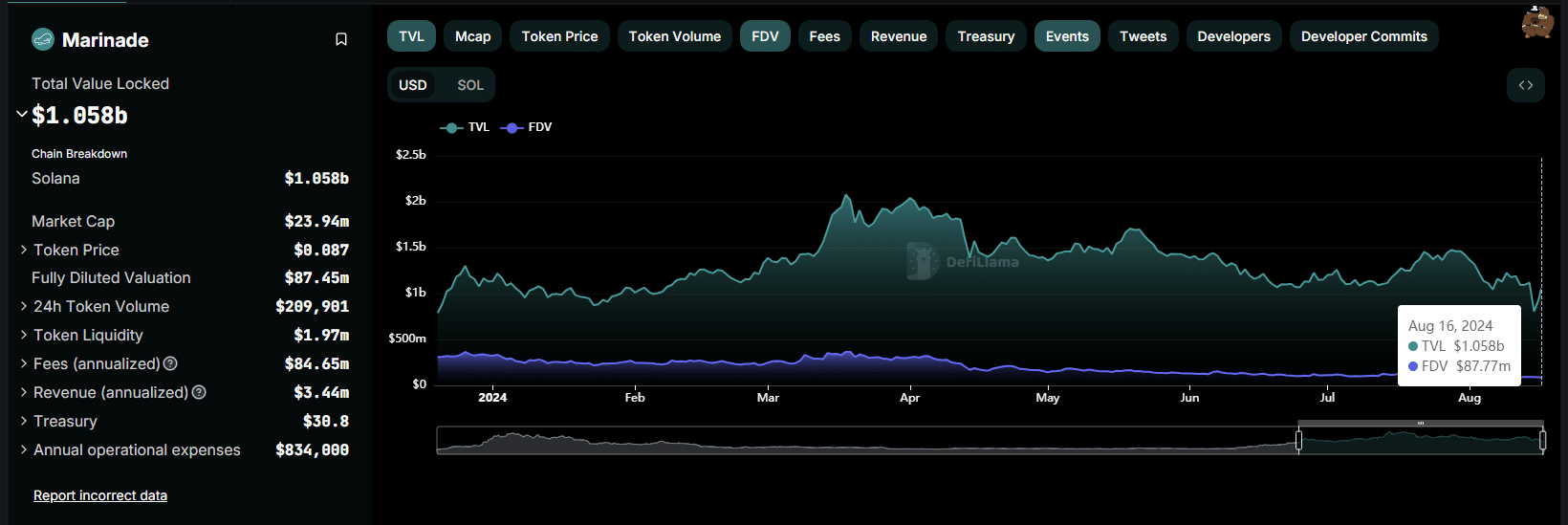Viewport: 1568px width, 525px height.
Task: Expand the Token Liquidity row
Action: point(24,335)
